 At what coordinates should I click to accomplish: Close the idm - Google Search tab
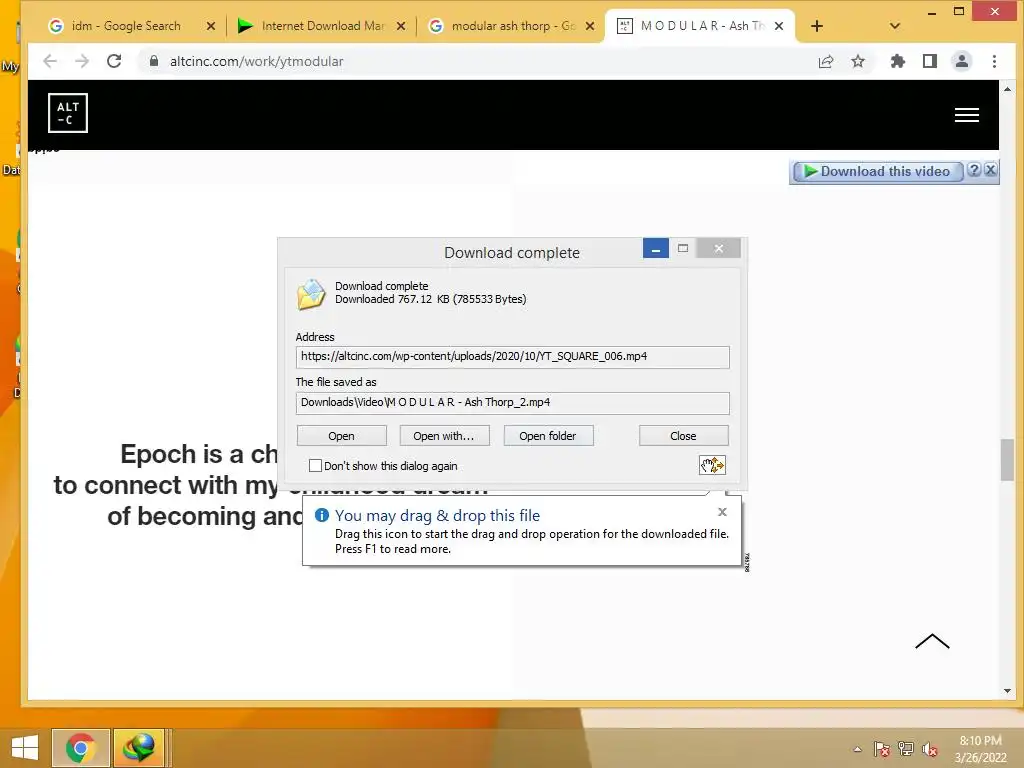(211, 26)
